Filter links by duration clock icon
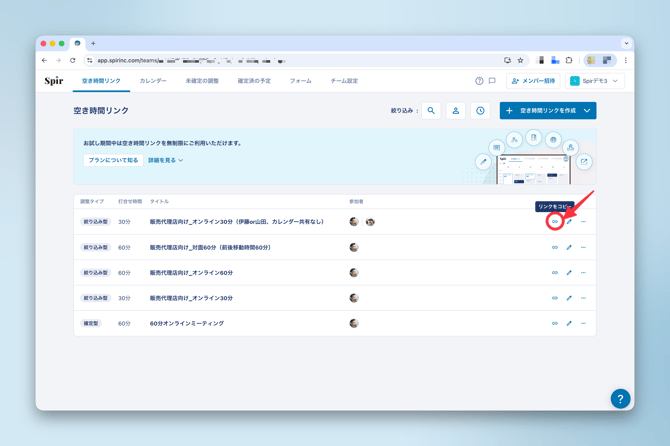 [480, 111]
